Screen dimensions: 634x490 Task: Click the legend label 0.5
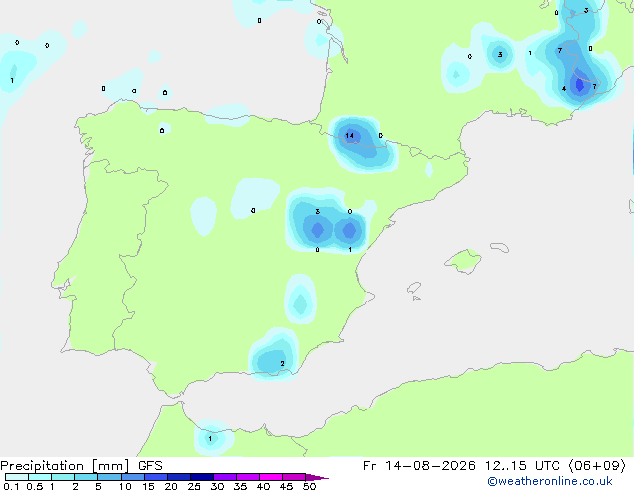(x=35, y=486)
